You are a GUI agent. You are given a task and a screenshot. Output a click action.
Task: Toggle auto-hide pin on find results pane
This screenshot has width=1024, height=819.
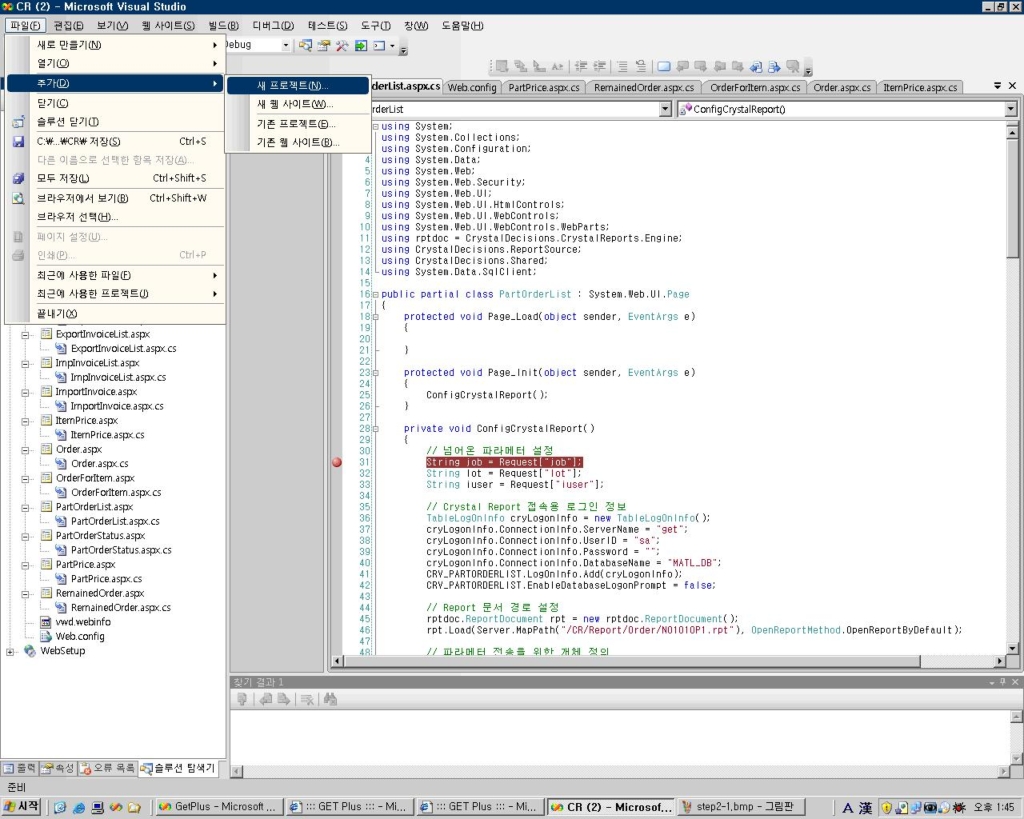(1003, 682)
